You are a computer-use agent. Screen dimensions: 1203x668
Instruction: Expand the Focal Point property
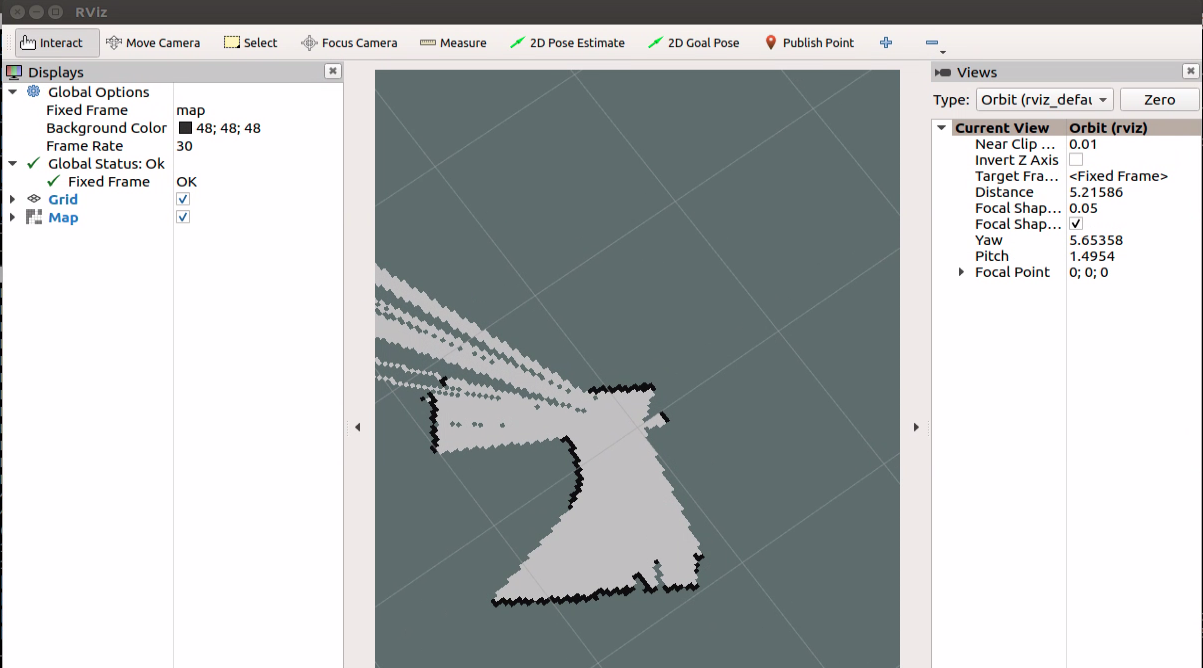point(962,272)
